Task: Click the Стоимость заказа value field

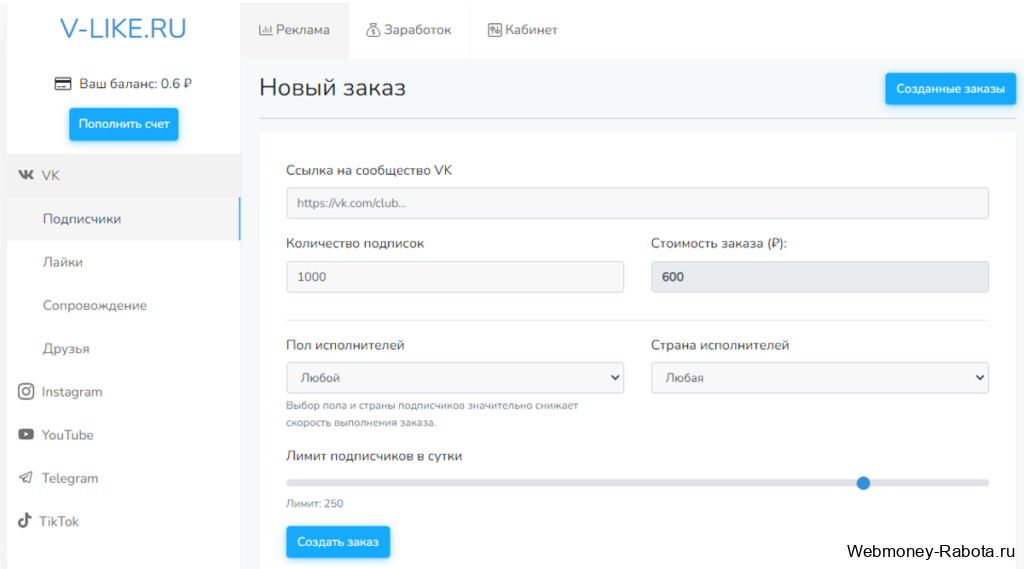Action: (820, 277)
